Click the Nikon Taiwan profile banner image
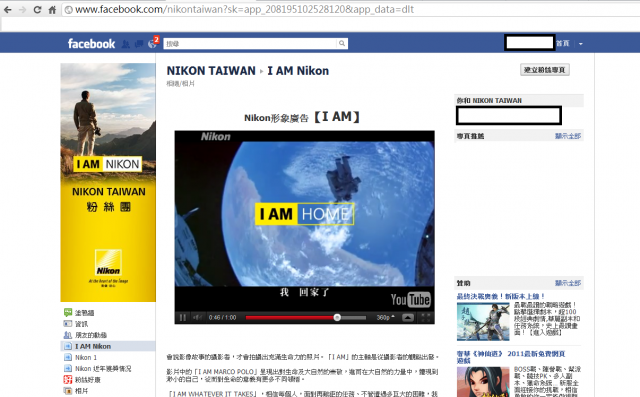The image size is (640, 397). pyautogui.click(x=108, y=182)
